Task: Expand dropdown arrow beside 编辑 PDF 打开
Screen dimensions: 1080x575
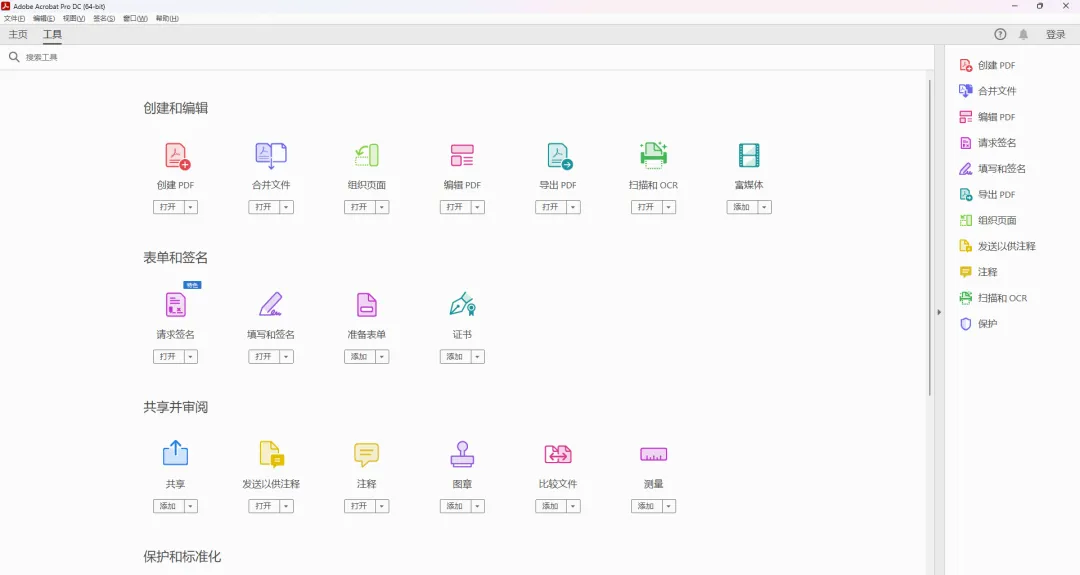Action: pos(477,207)
